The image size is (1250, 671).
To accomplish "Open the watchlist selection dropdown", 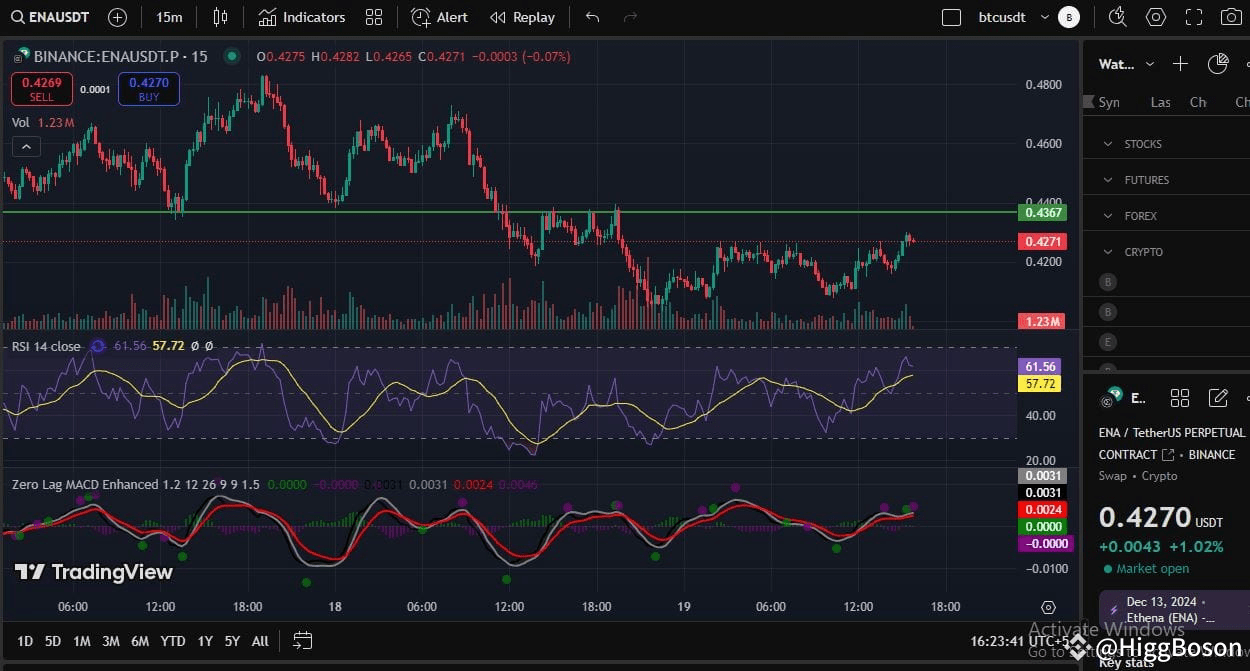I will (1149, 64).
